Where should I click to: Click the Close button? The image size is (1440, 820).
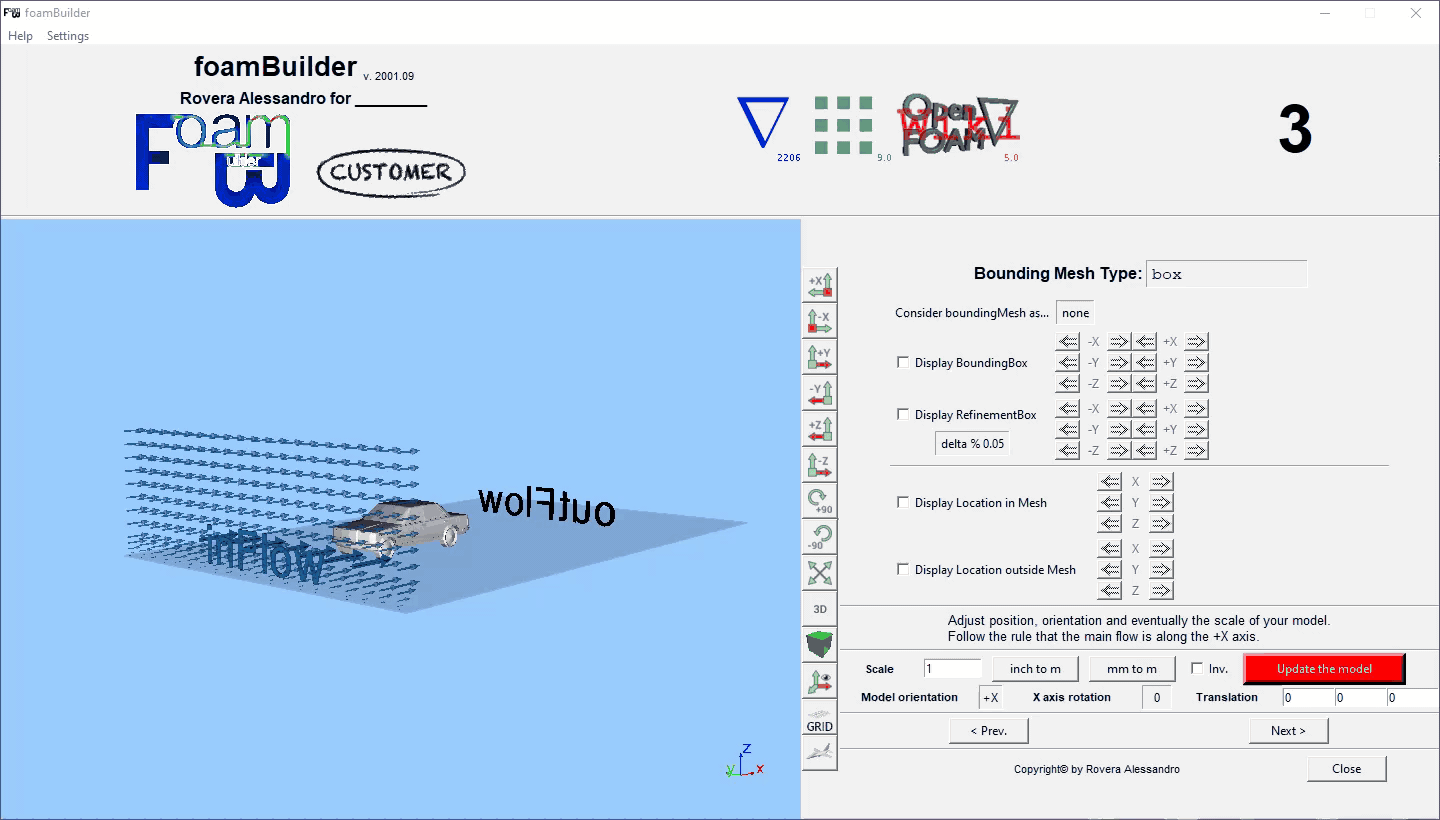1347,769
